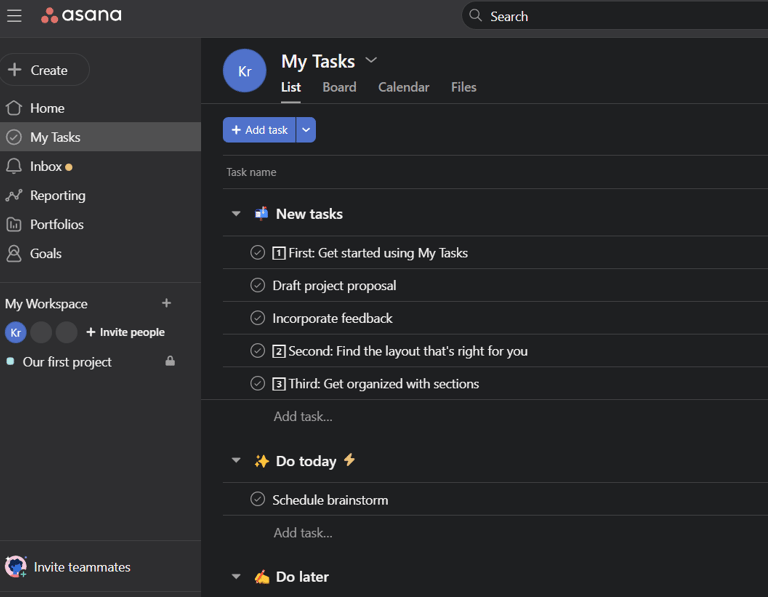
Task: Click the 'New tasks' section title
Action: (x=309, y=214)
